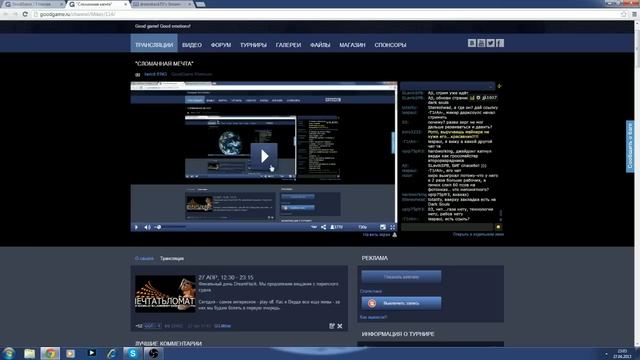
Task: Click the chat scrollbar handle
Action: pyautogui.click(x=501, y=213)
